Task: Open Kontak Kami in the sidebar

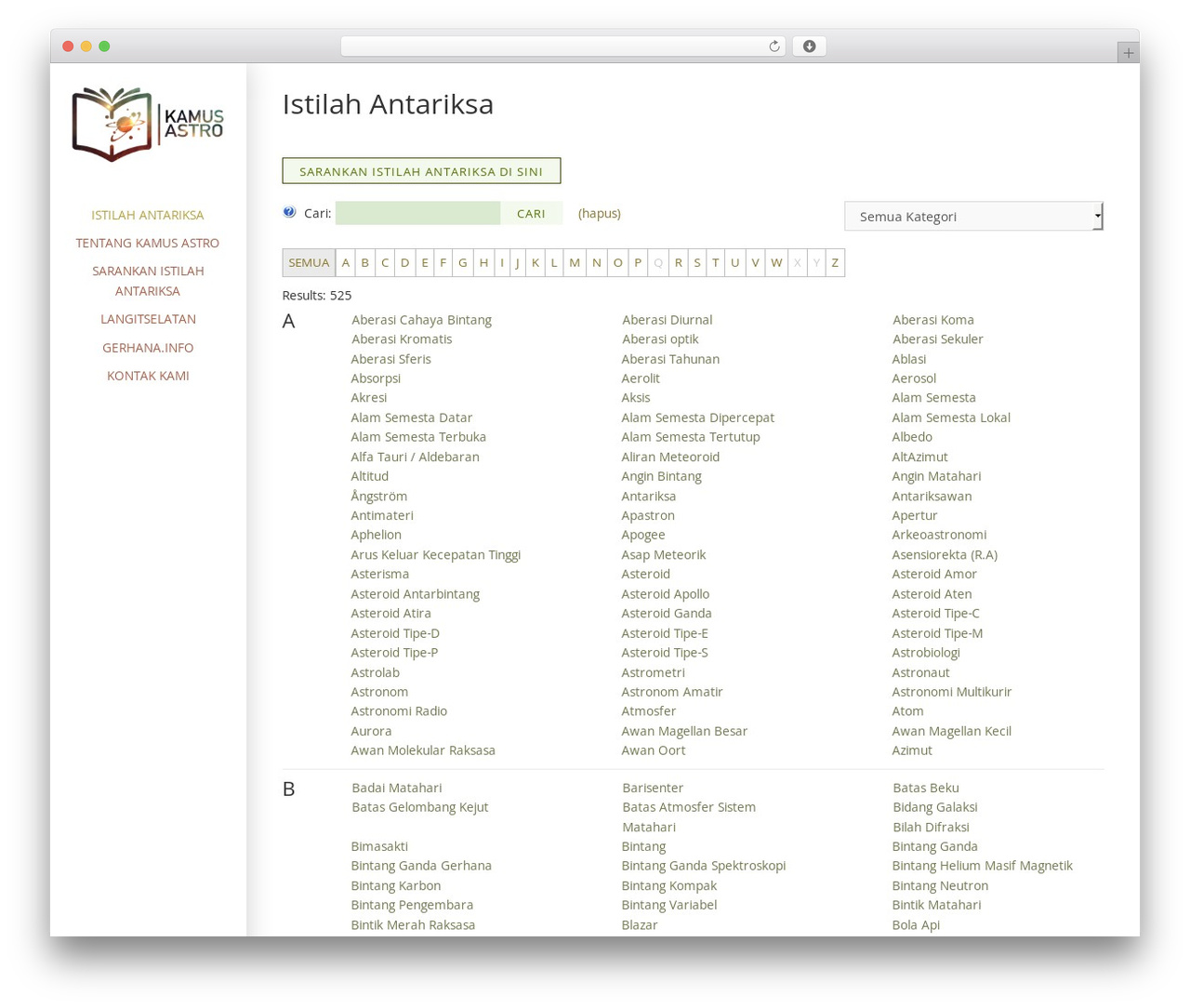Action: click(148, 376)
